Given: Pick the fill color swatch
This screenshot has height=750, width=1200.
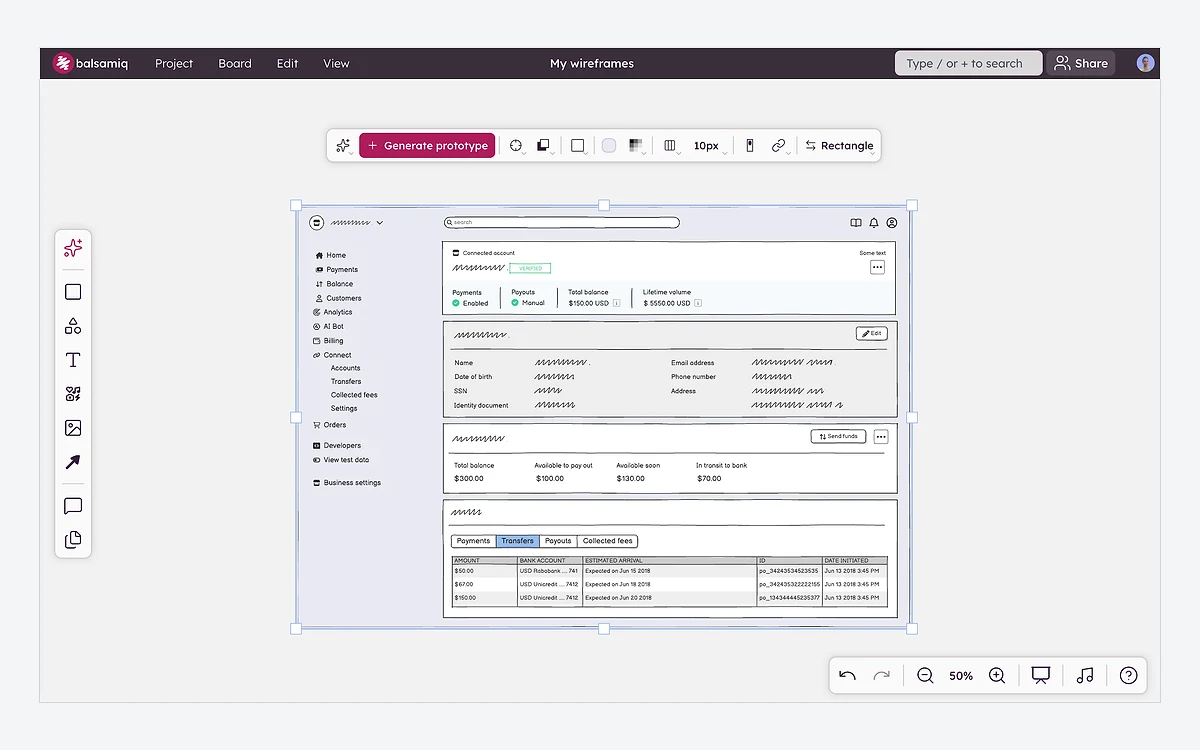Looking at the screenshot, I should (608, 145).
